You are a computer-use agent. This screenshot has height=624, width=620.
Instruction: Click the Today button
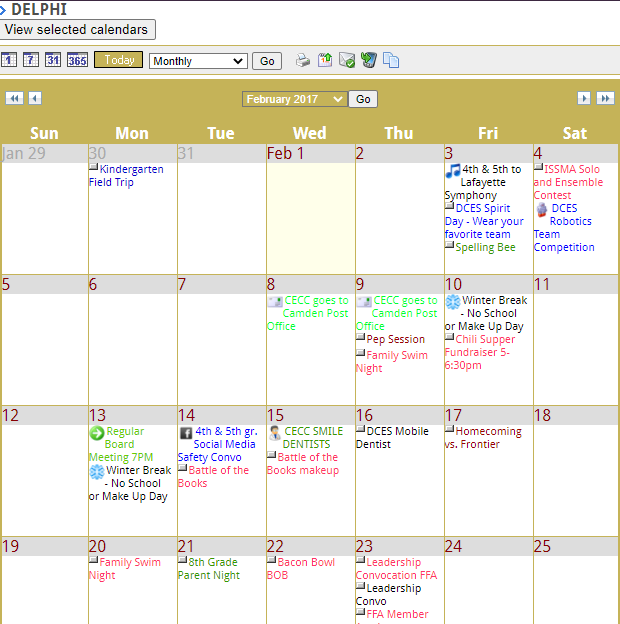pos(118,60)
